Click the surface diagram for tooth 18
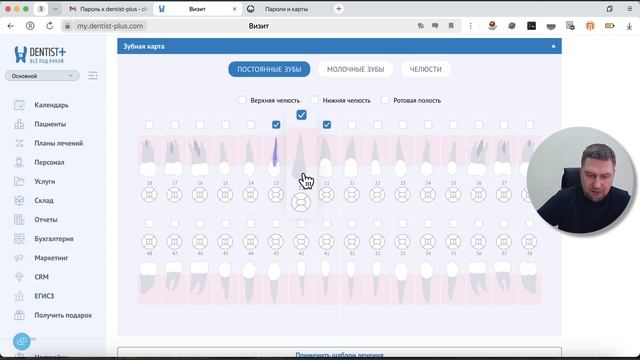The height and width of the screenshot is (360, 640). (x=149, y=195)
